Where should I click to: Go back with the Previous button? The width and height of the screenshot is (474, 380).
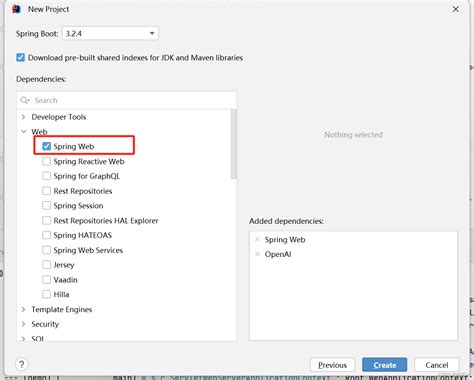pos(332,365)
